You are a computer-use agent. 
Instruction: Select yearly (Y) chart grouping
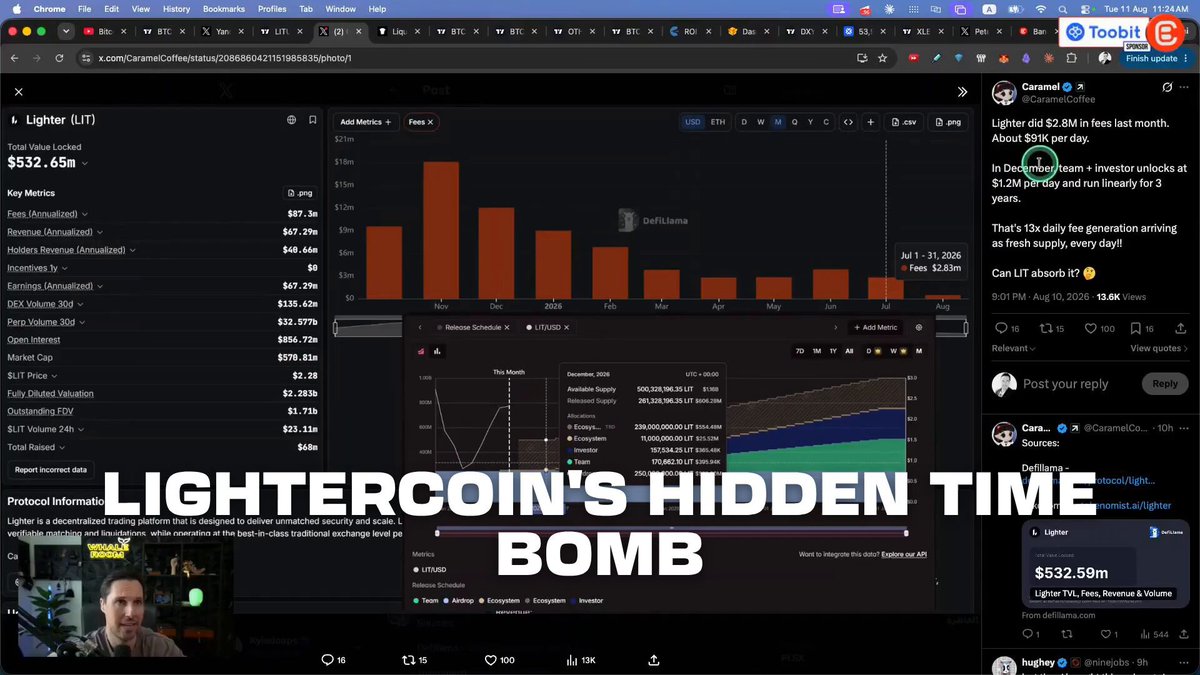pos(811,122)
